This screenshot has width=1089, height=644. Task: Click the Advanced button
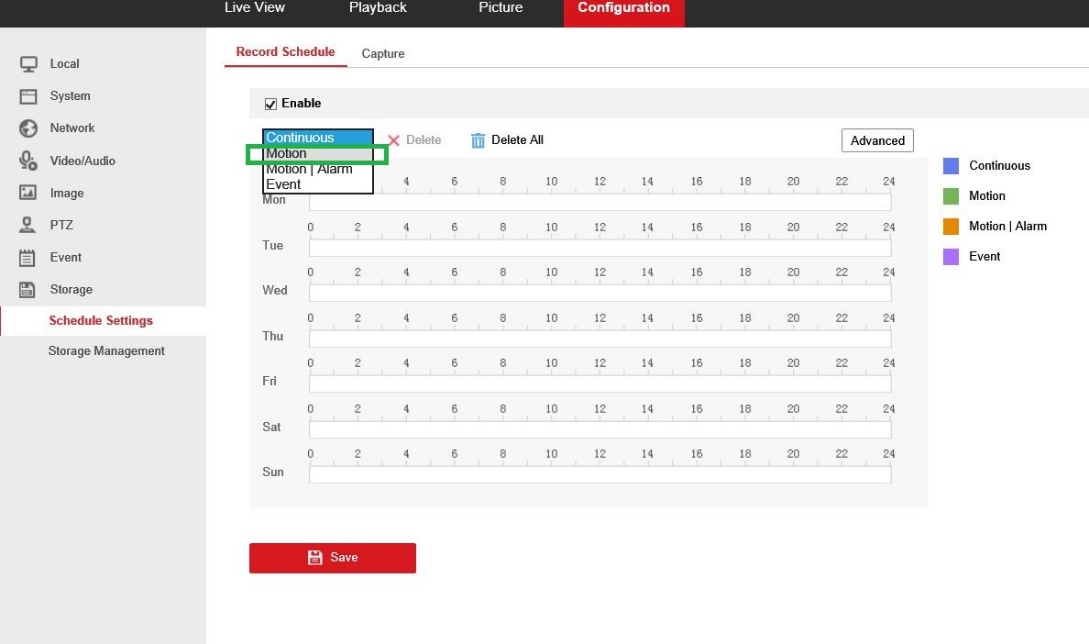[x=877, y=140]
